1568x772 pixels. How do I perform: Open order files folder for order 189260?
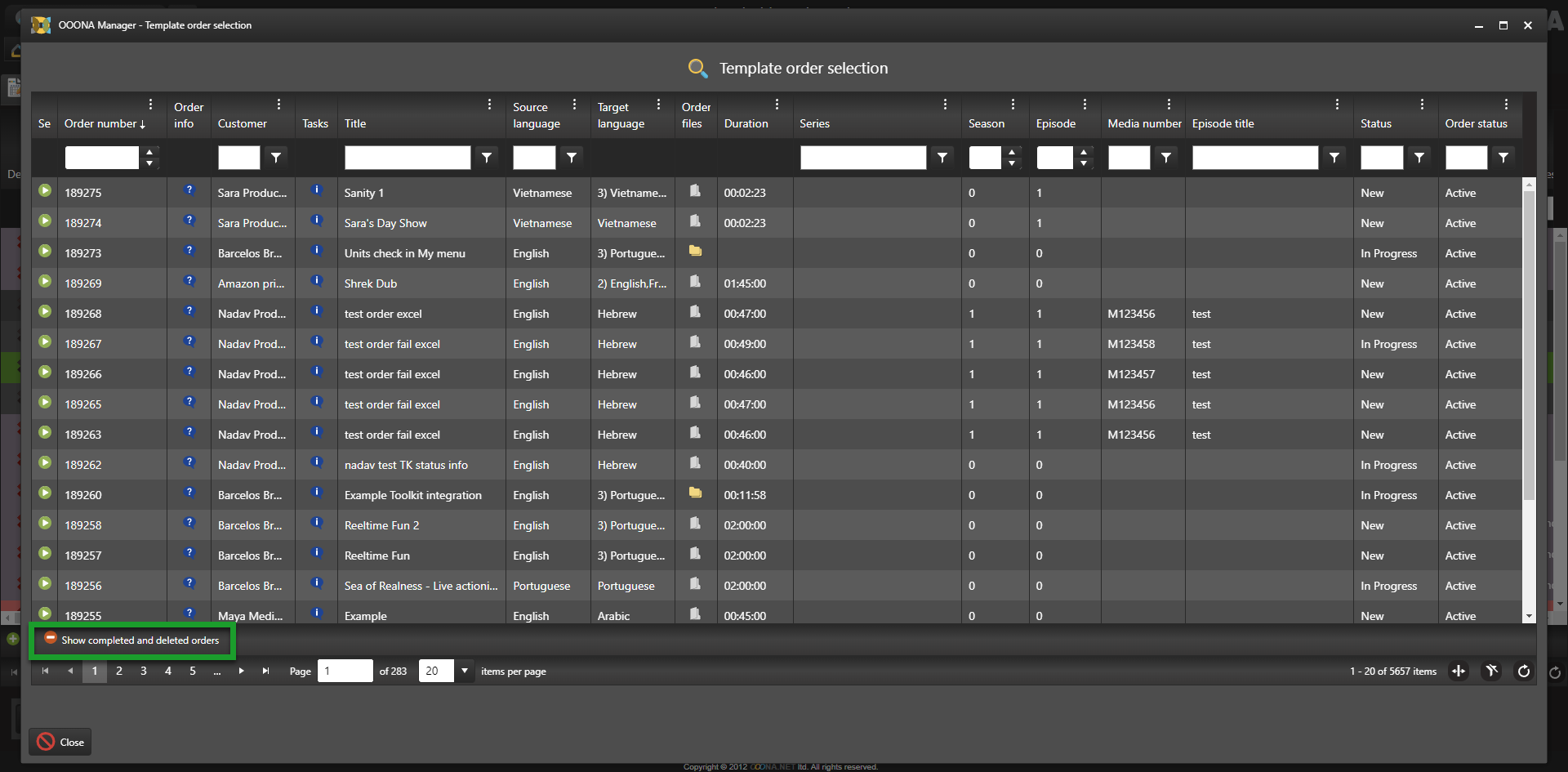695,493
